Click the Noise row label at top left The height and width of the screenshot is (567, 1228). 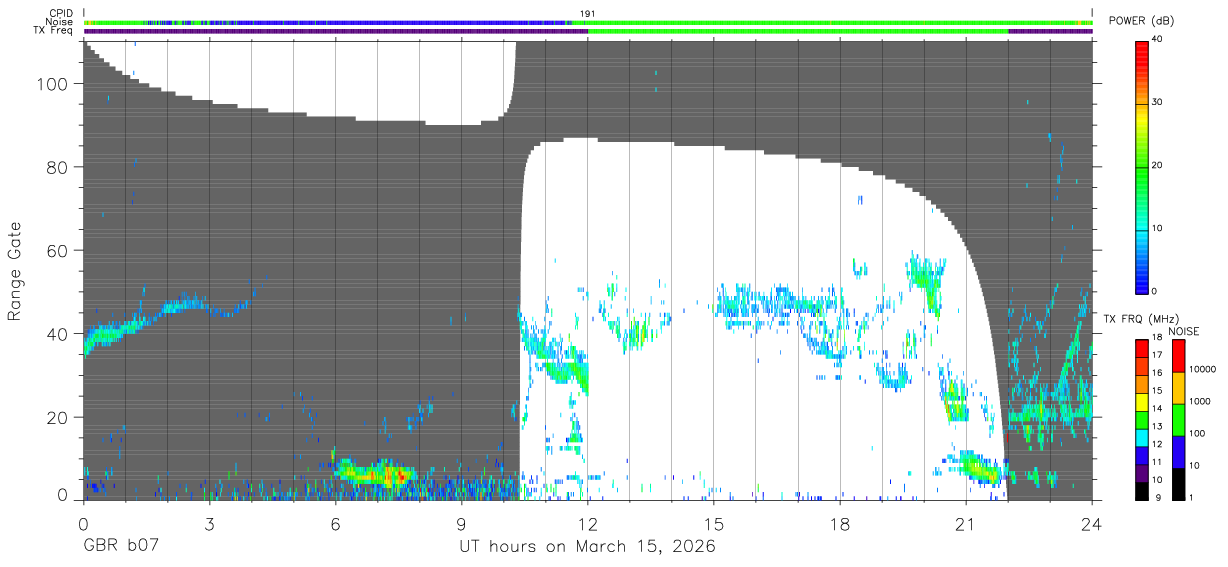(x=59, y=22)
